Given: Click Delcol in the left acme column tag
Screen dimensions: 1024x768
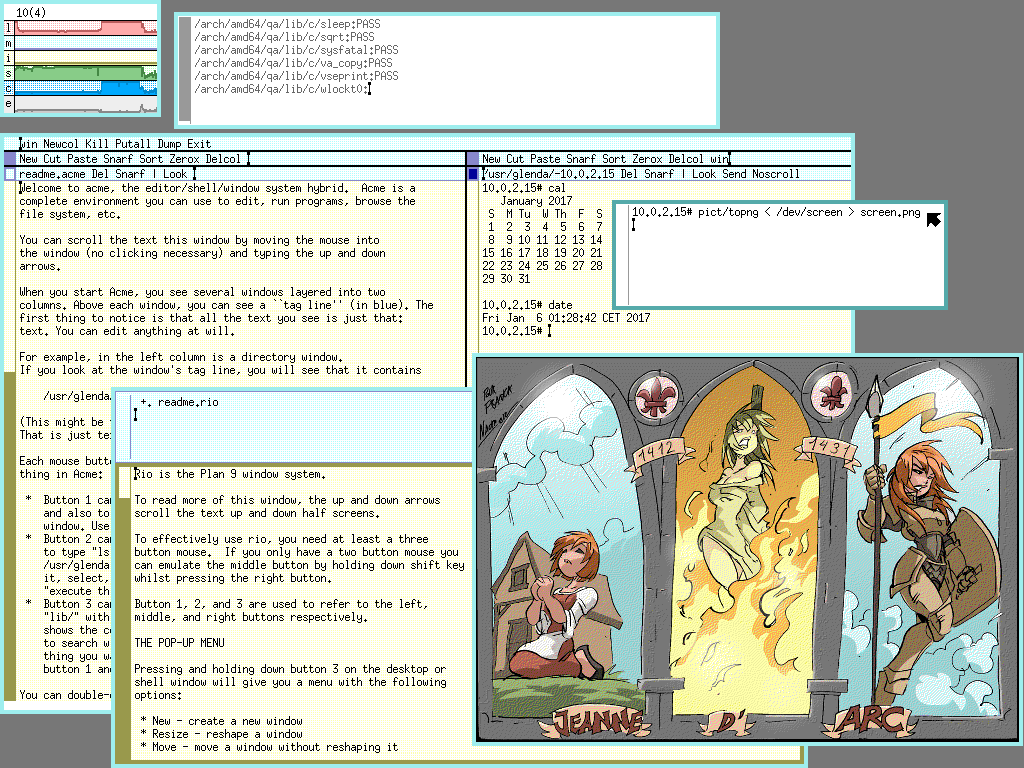Looking at the screenshot, I should pyautogui.click(x=223, y=159).
